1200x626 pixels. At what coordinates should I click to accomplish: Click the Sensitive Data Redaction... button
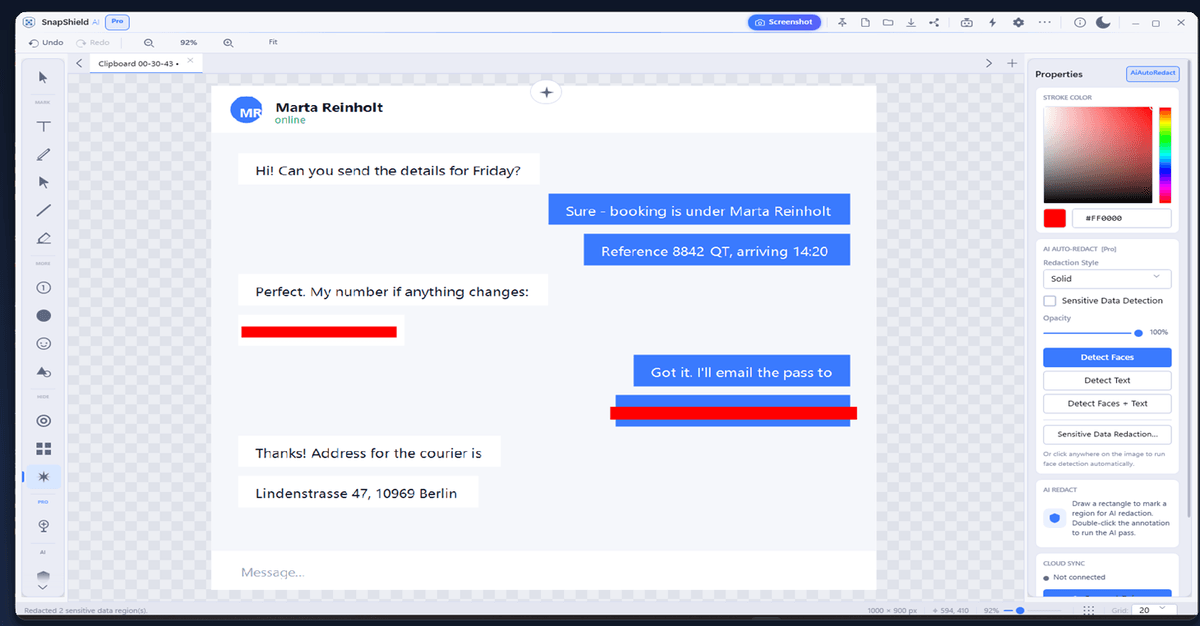[1107, 434]
